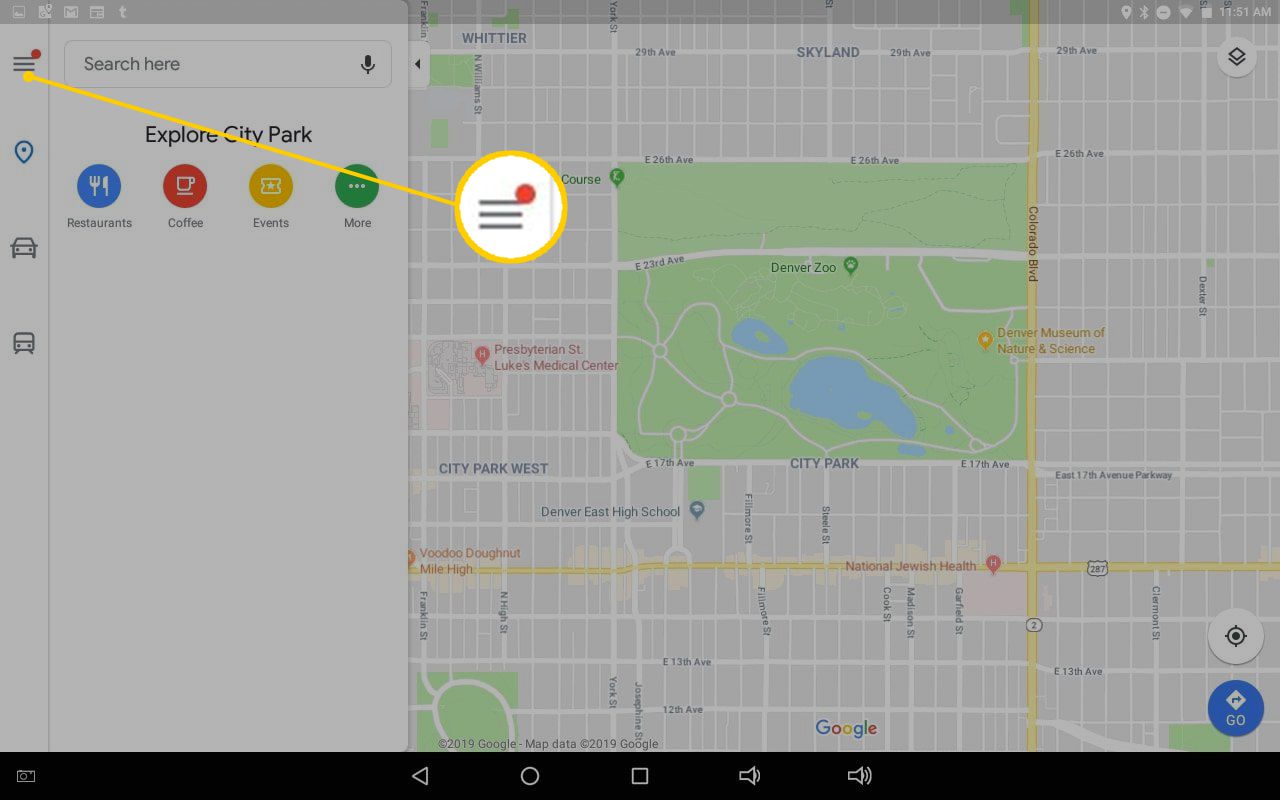The height and width of the screenshot is (800, 1280).
Task: Tap Android Back navigation button
Action: (x=420, y=776)
